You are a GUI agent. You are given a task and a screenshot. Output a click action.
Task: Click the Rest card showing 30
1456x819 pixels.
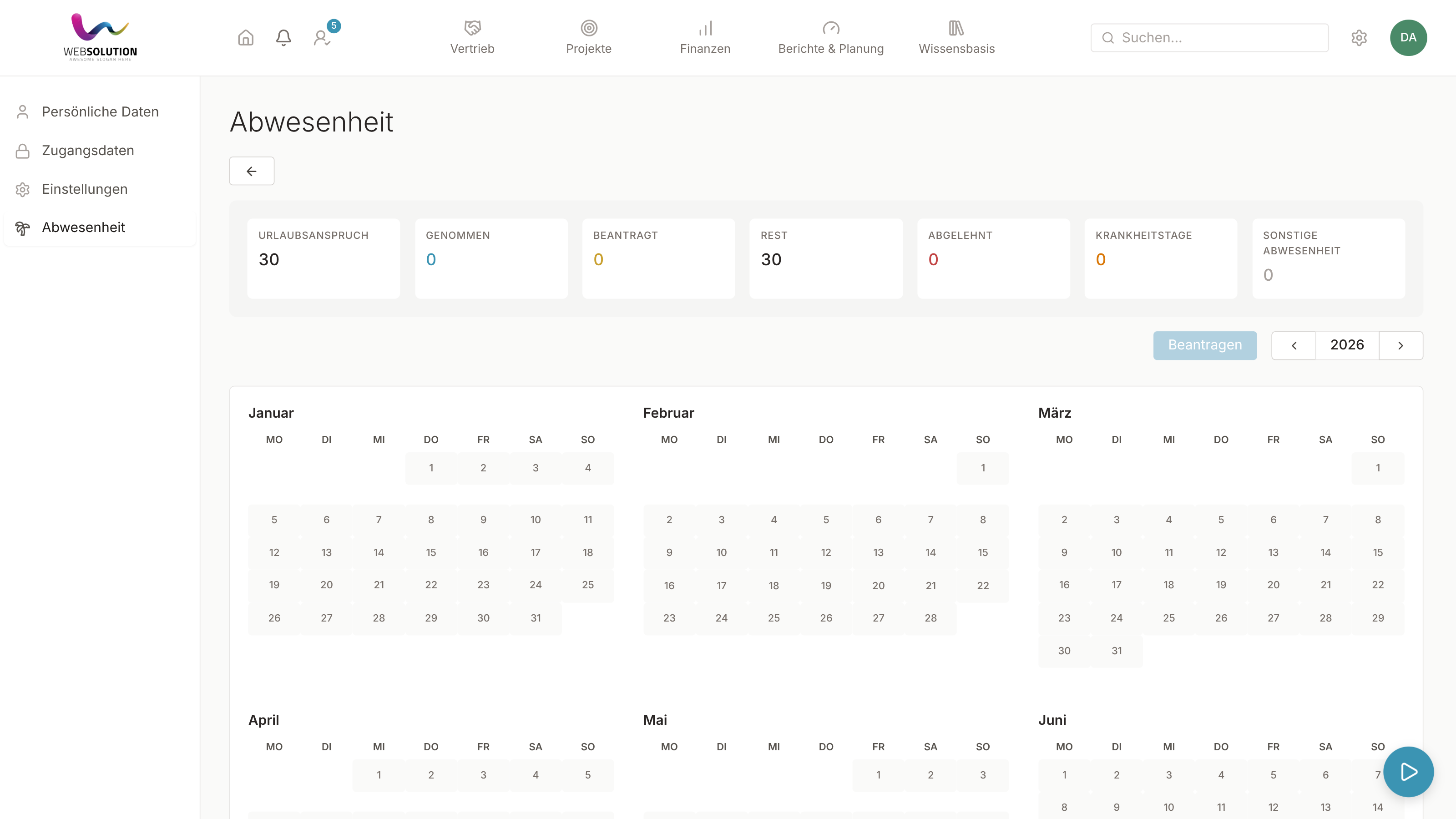(x=826, y=258)
